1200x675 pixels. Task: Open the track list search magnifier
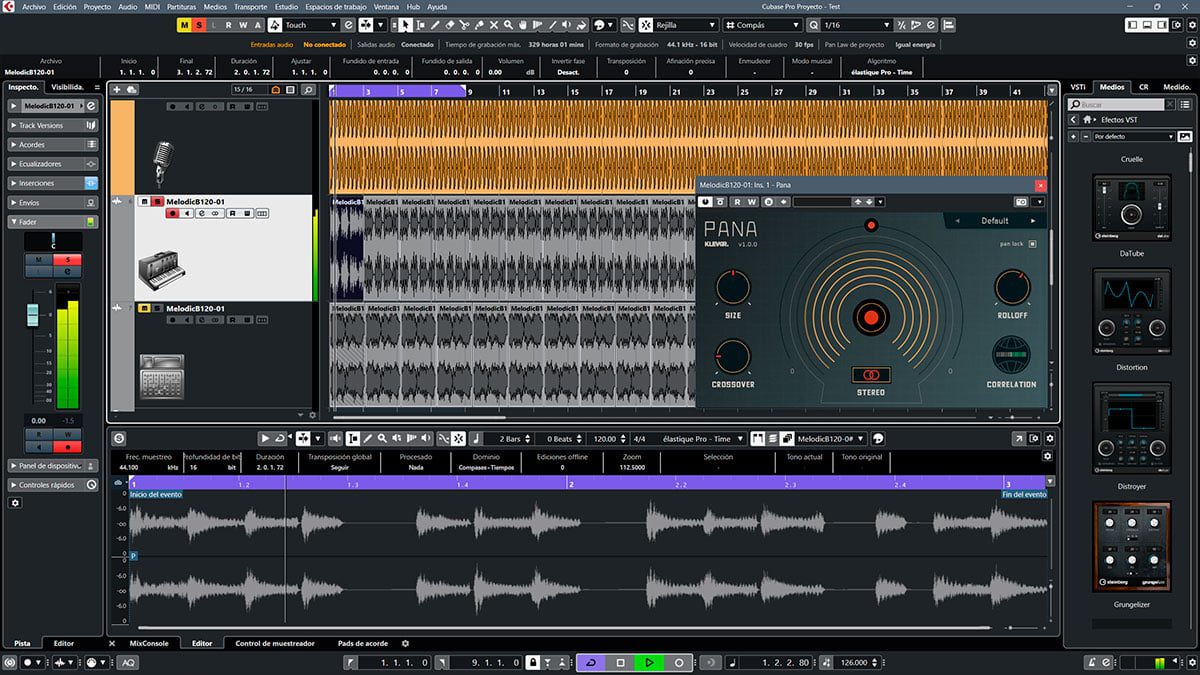click(308, 90)
